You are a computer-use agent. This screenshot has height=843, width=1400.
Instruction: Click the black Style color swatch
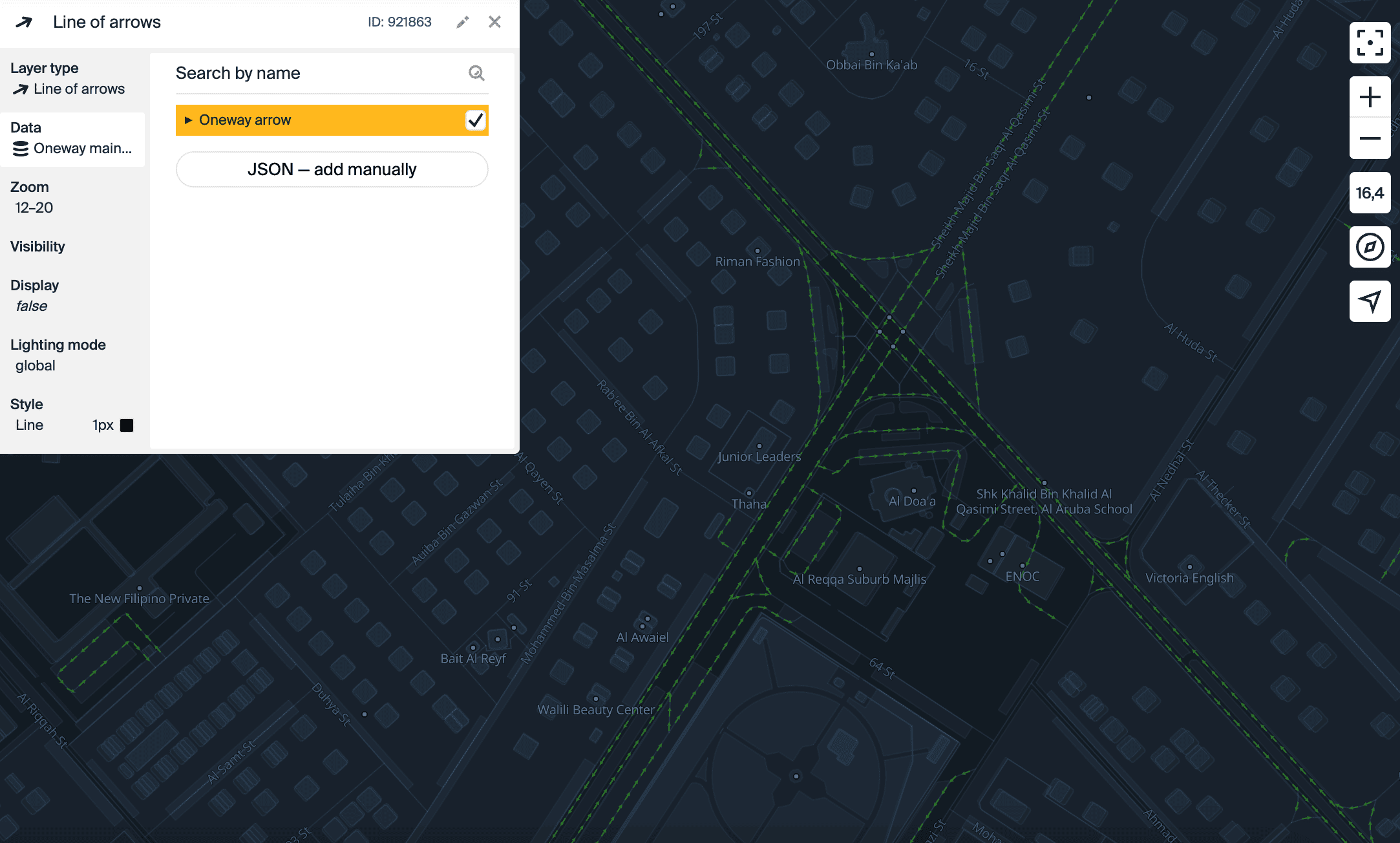127,425
